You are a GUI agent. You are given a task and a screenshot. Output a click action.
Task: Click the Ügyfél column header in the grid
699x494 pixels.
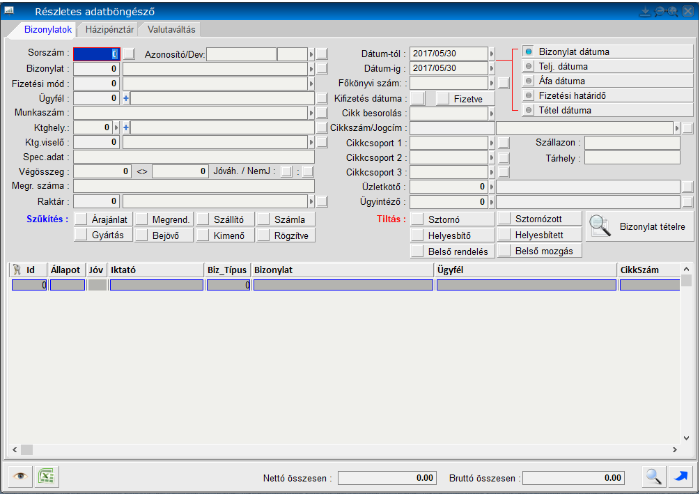[524, 269]
